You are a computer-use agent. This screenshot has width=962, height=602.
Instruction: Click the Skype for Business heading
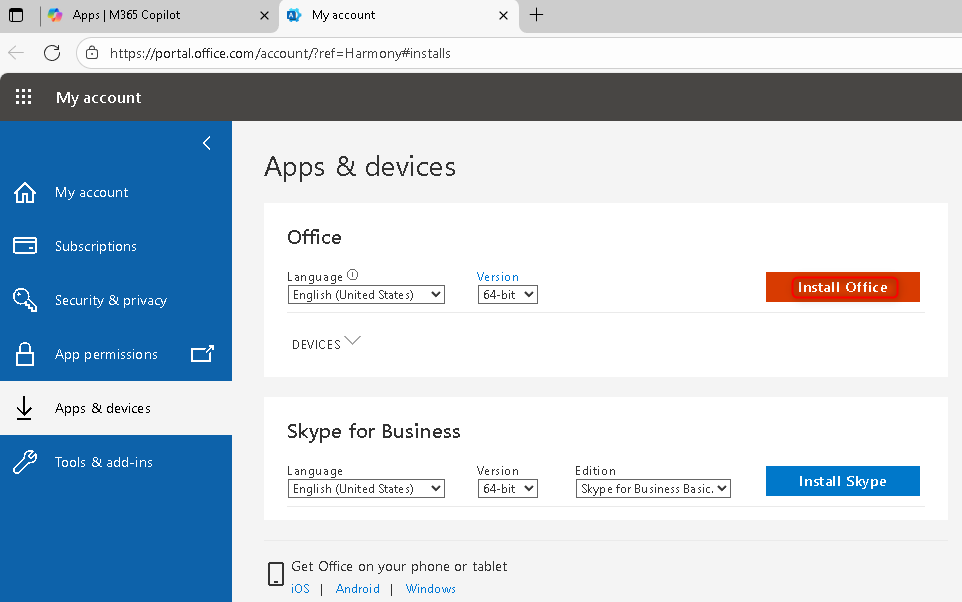[x=374, y=431]
